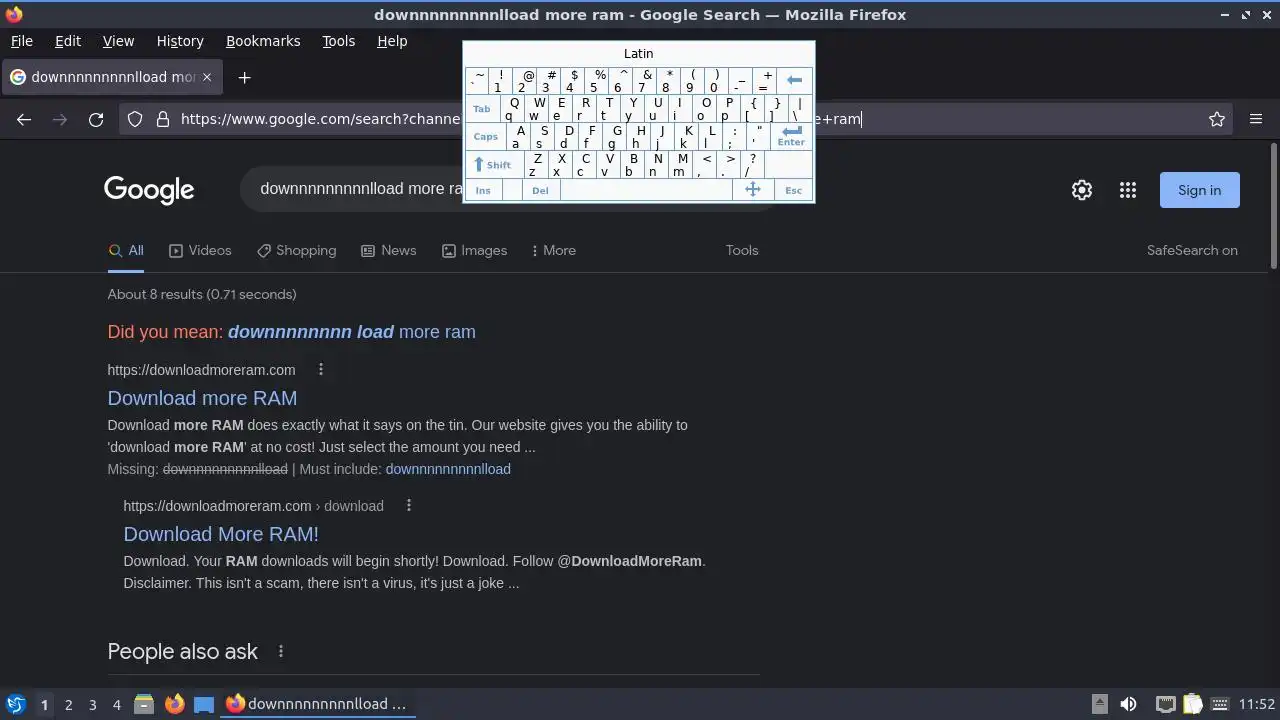This screenshot has height=720, width=1280.
Task: Toggle the Shift key on virtual keyboard
Action: [x=493, y=165]
